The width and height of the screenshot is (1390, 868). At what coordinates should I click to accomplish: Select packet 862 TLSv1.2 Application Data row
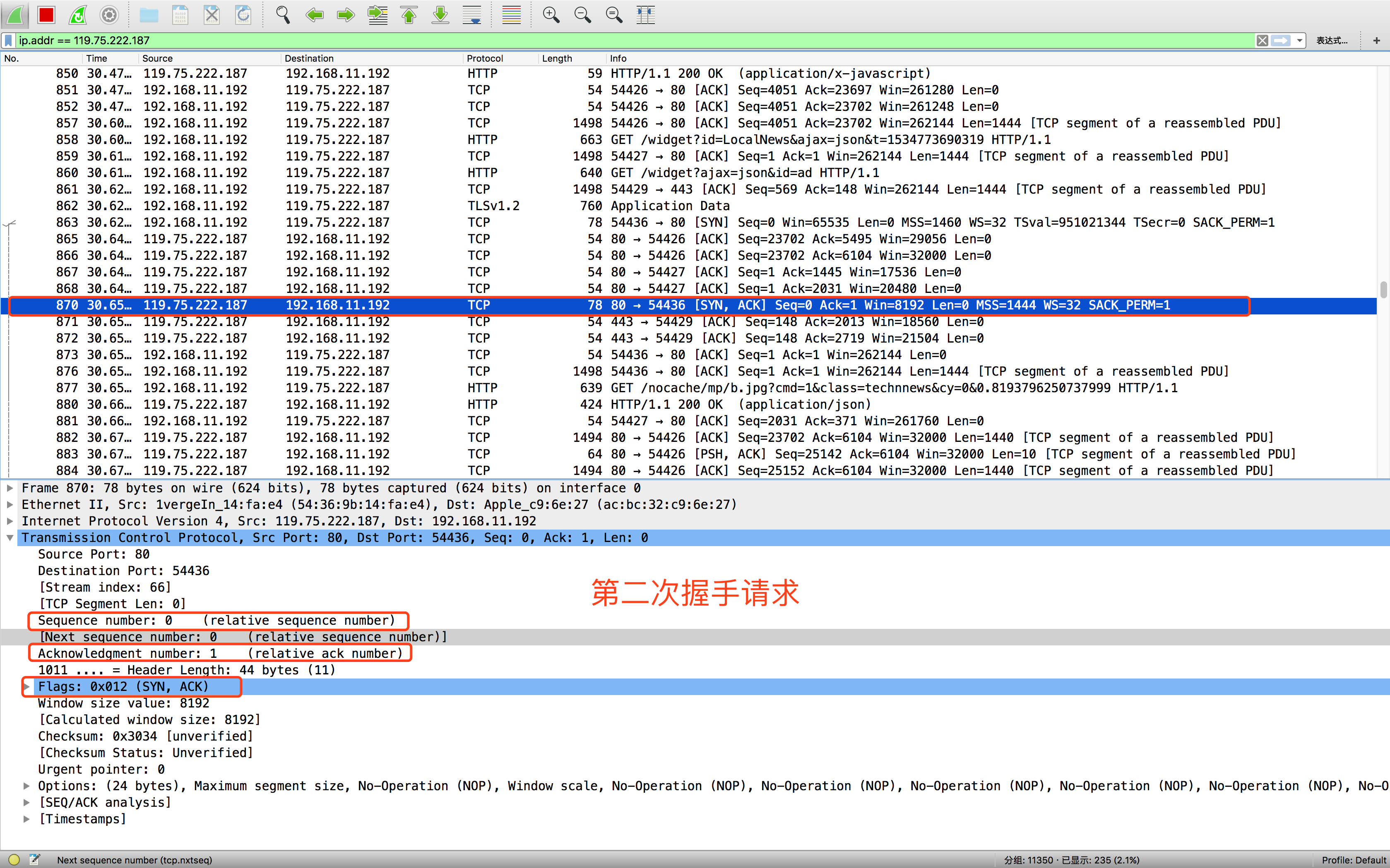(x=689, y=206)
